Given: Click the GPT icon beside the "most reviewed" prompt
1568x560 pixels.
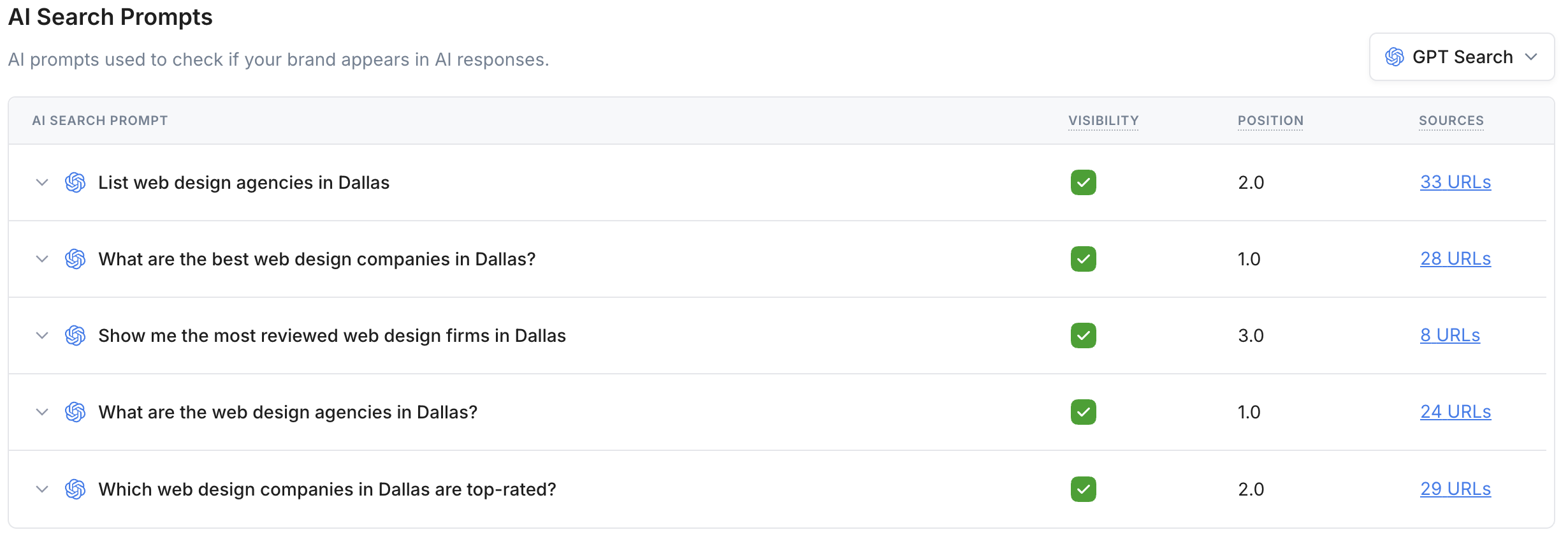Looking at the screenshot, I should coord(75,336).
